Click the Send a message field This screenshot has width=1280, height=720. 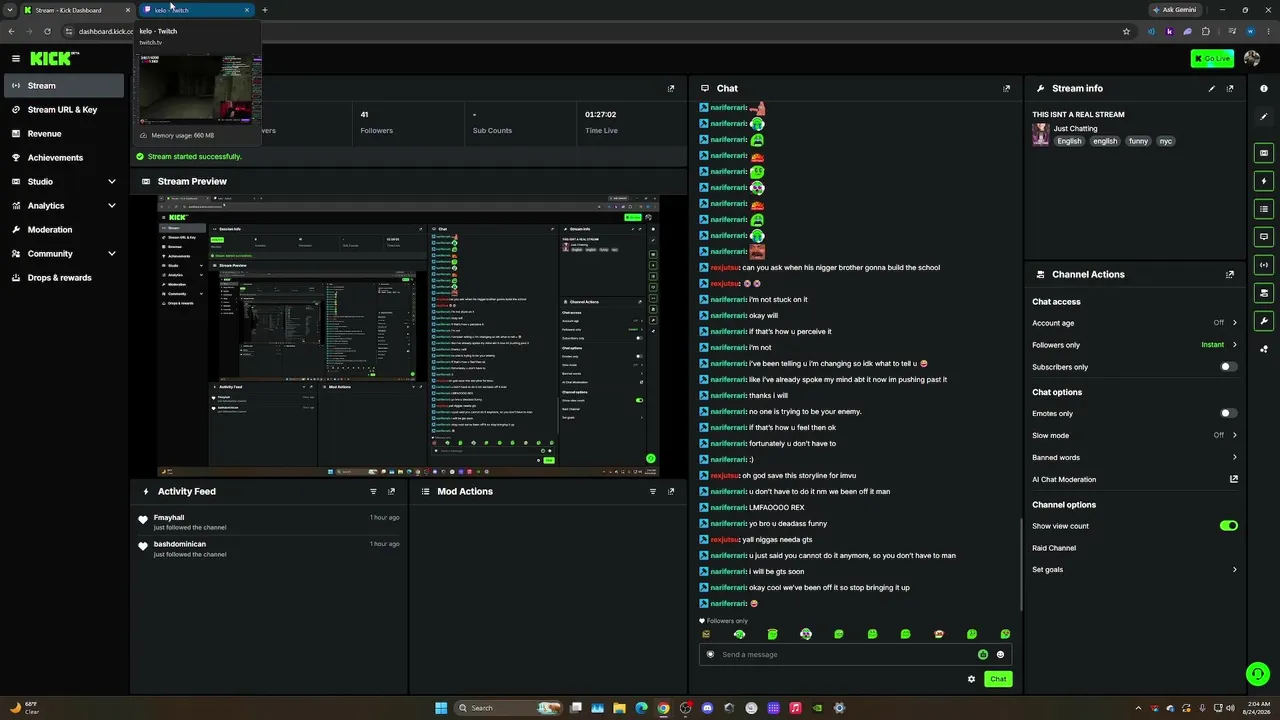click(855, 654)
